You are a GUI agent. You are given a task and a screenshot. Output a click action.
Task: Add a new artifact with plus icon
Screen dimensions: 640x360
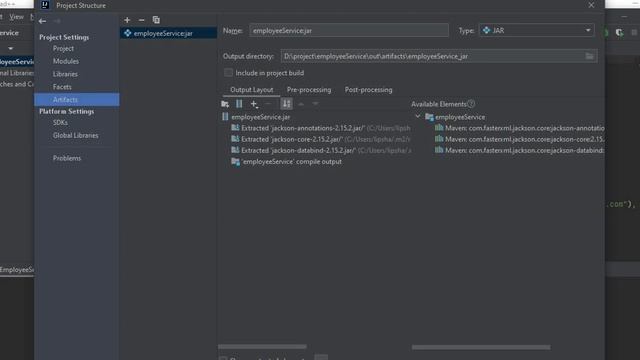coord(127,20)
